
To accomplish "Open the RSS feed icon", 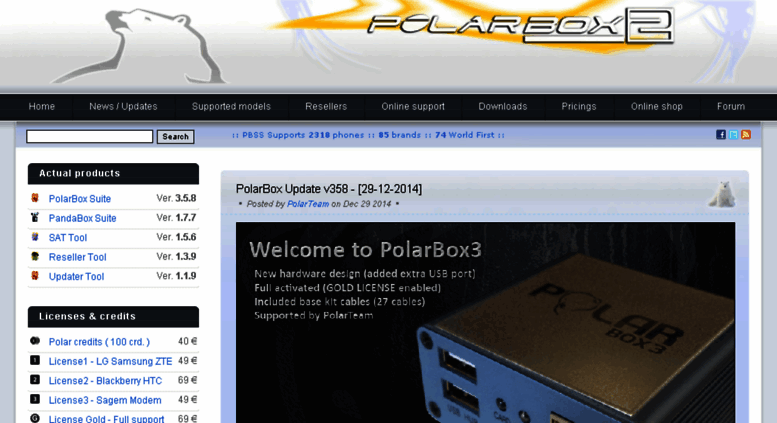I will click(x=746, y=135).
